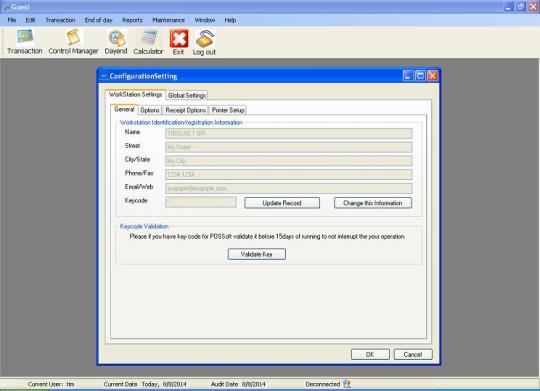Open the Transaction menu
Screen dimensions: 540x391
pyautogui.click(x=60, y=20)
